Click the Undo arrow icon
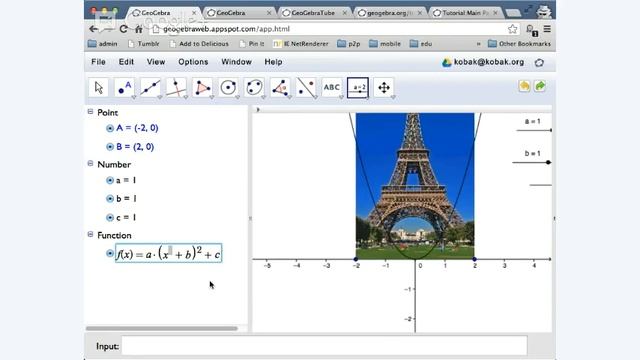The height and width of the screenshot is (360, 640). click(x=524, y=86)
